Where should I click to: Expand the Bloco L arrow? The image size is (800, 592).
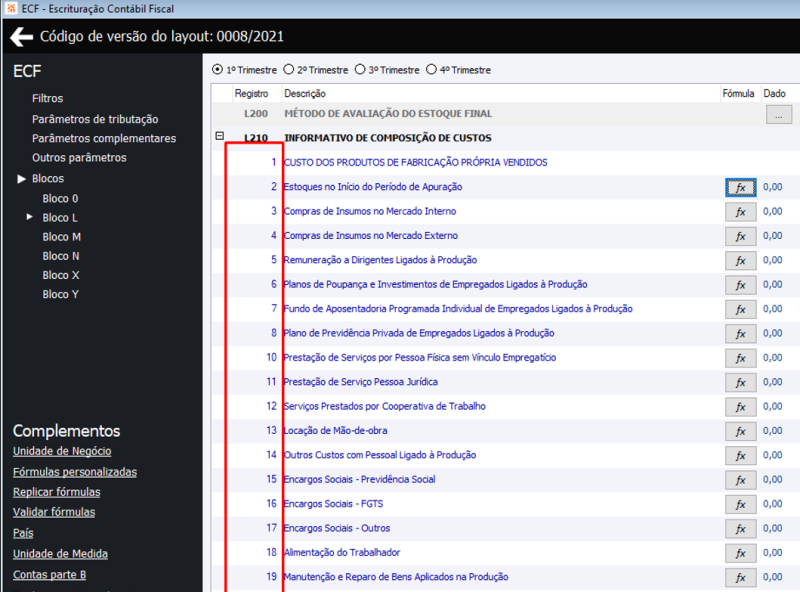pyautogui.click(x=30, y=217)
